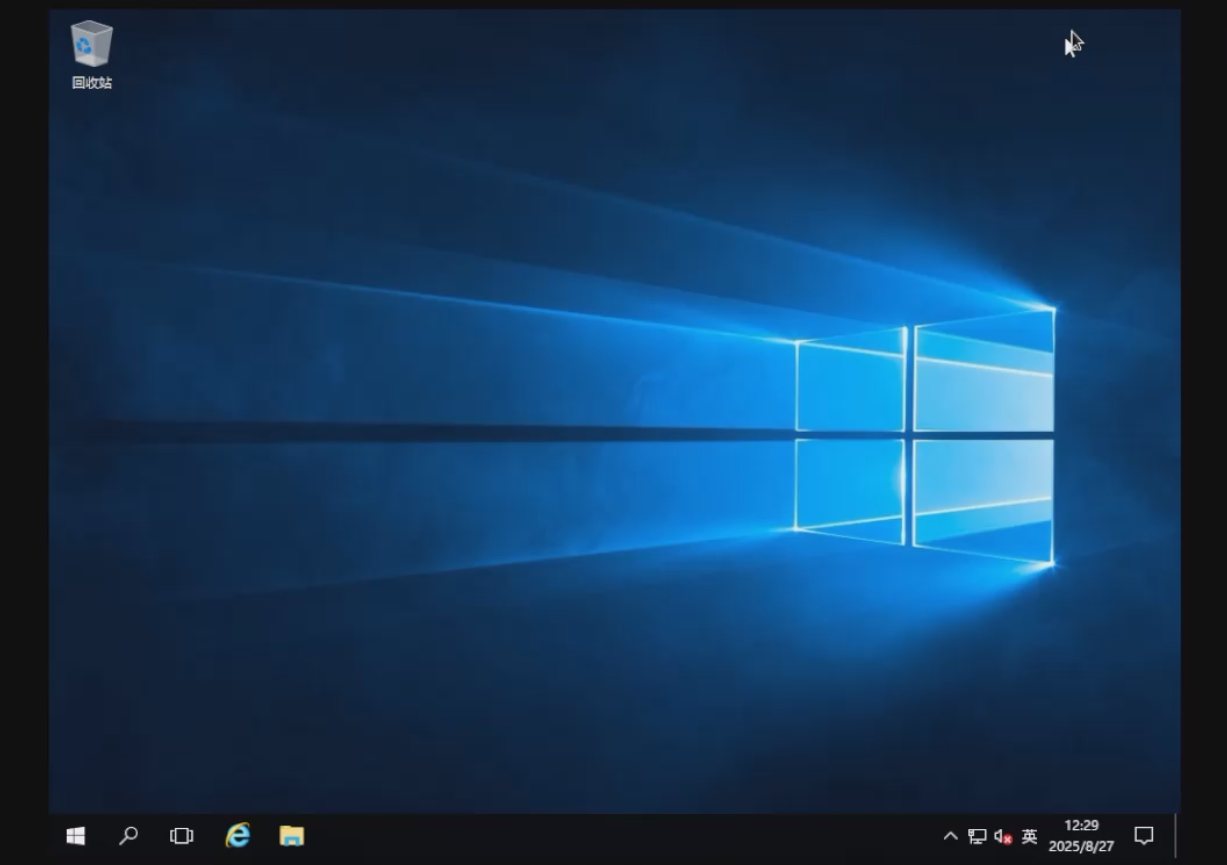Viewport: 1227px width, 865px height.
Task: Open calendar from 2025/8/27 date
Action: tap(1081, 846)
